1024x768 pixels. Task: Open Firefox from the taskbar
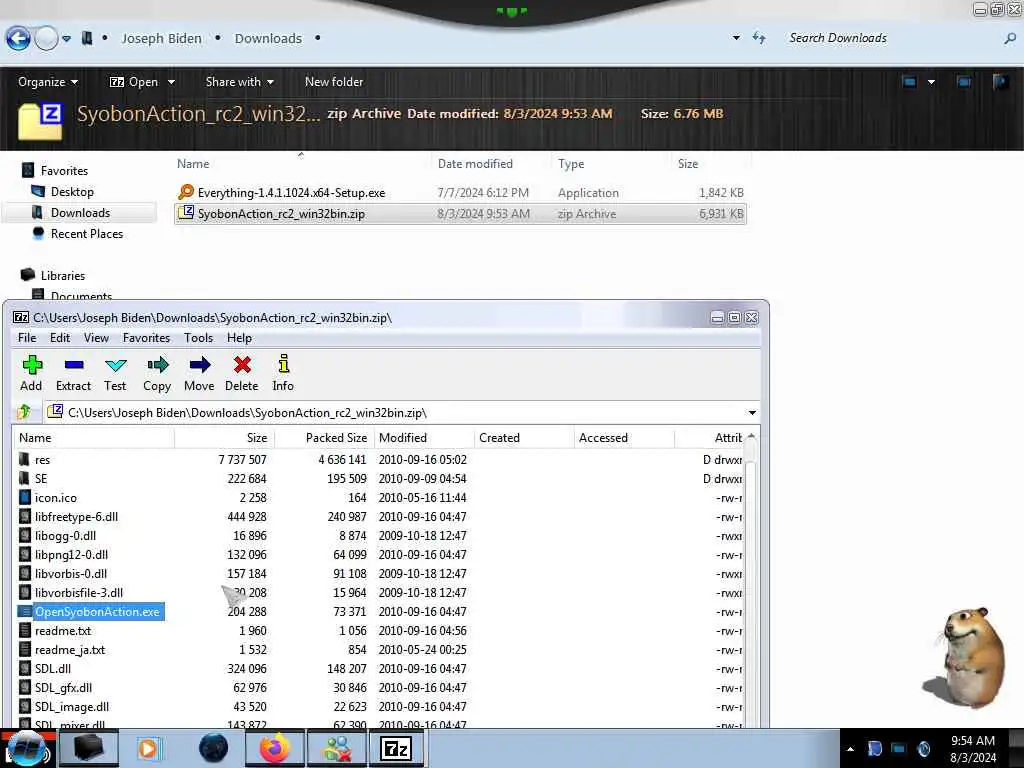[274, 748]
